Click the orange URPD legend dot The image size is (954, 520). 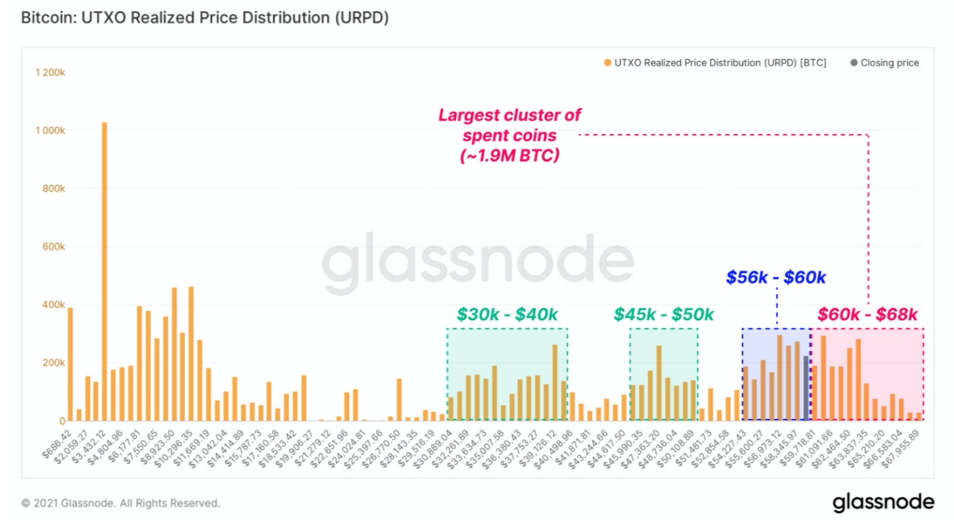pos(607,63)
